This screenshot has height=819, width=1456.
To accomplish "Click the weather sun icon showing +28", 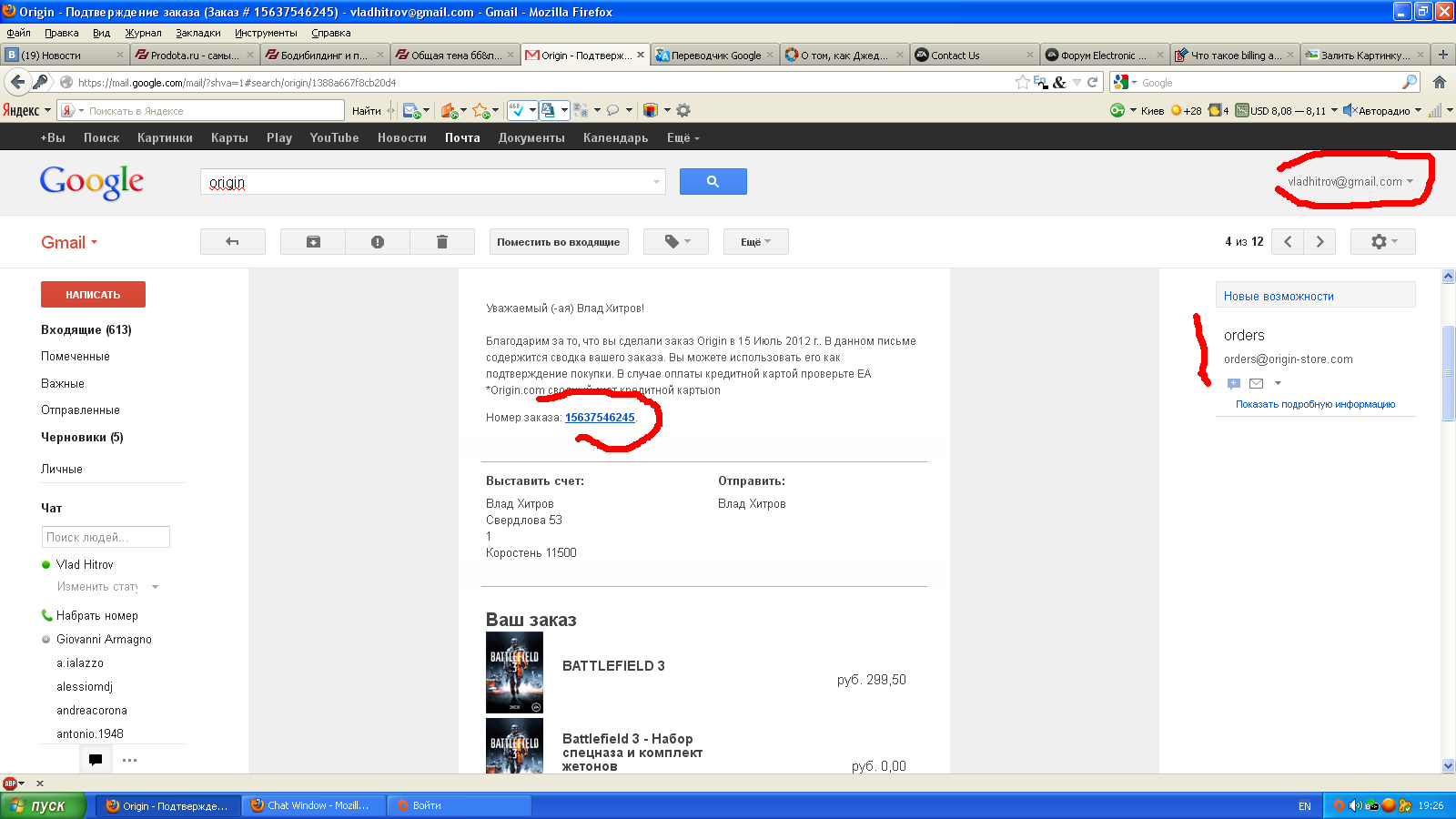I will click(x=1176, y=111).
